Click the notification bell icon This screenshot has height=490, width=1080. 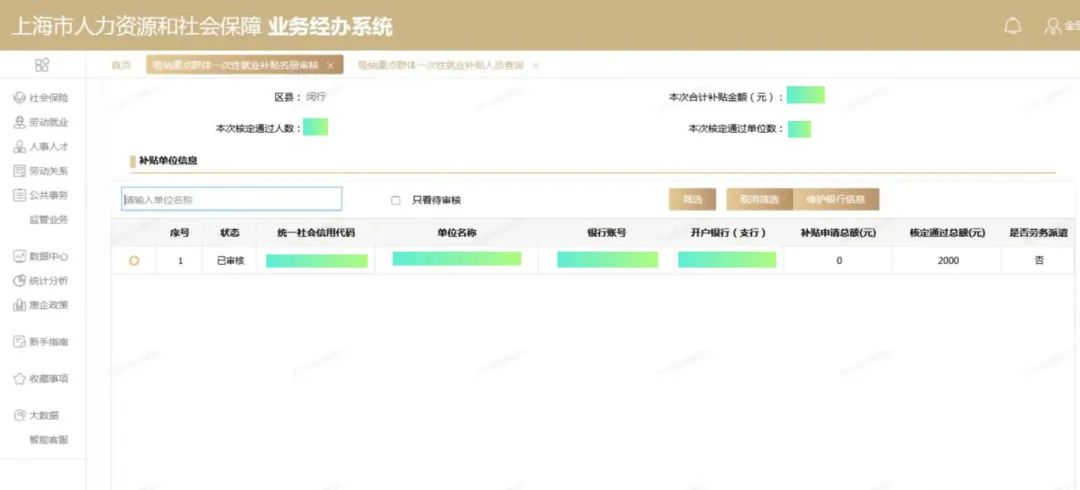point(1013,26)
